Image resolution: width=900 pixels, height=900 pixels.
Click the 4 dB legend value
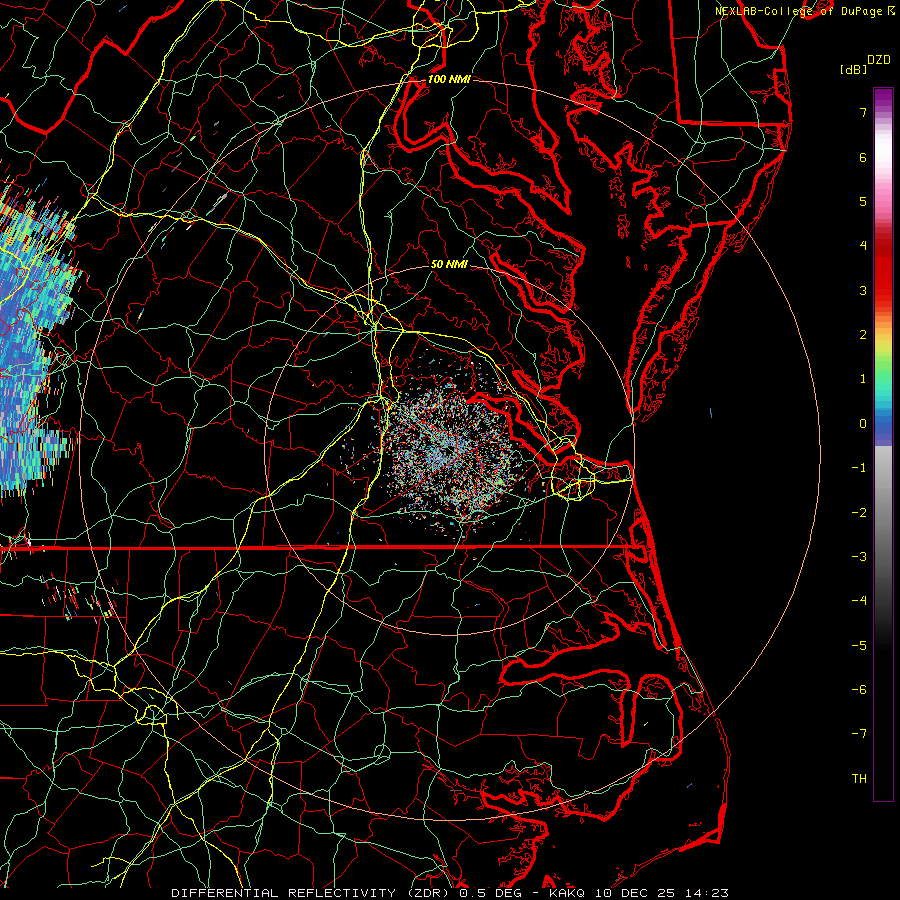coord(863,246)
